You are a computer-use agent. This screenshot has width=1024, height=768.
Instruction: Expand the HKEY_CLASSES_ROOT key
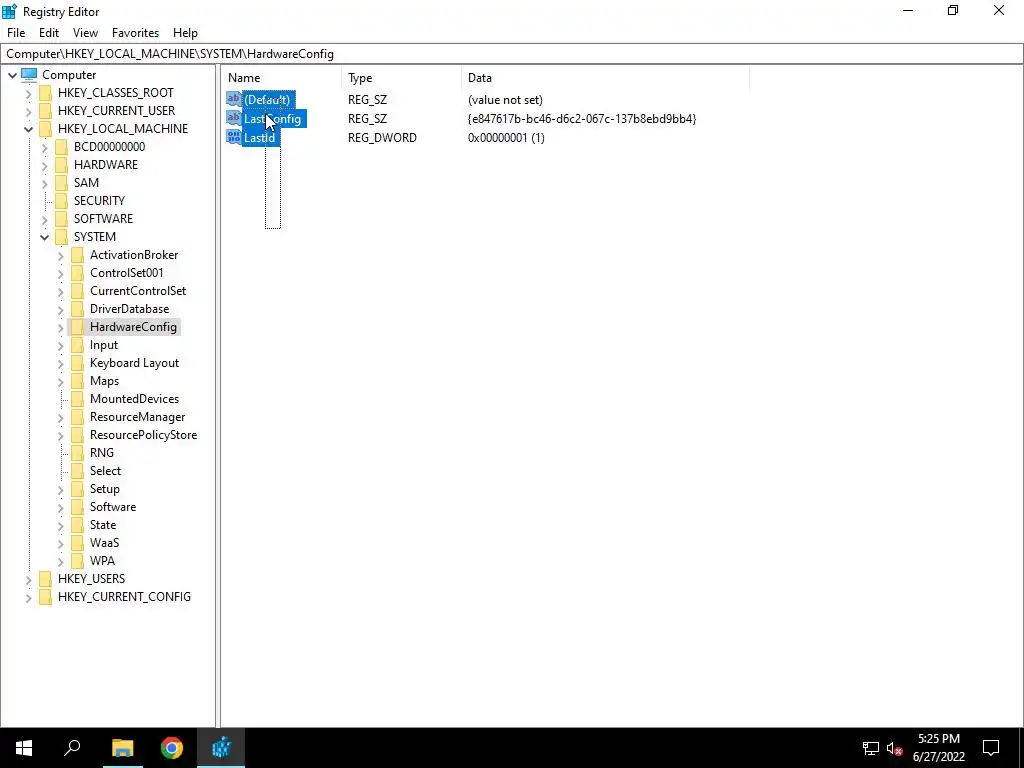[x=28, y=93]
